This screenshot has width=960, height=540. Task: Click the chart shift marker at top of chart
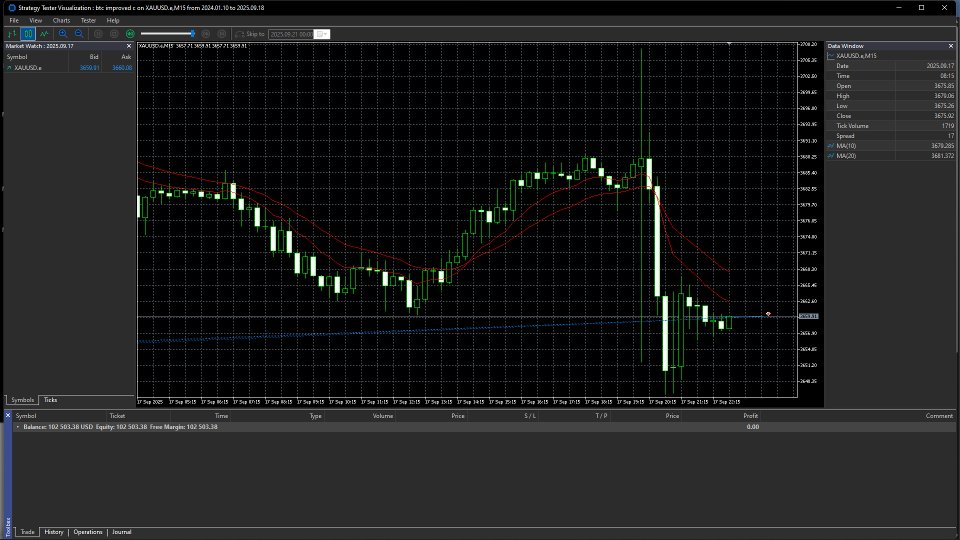[729, 44]
